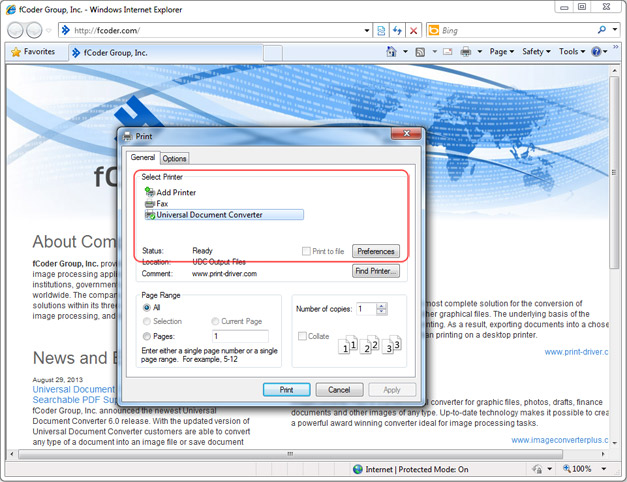
Task: Switch to the General tab
Action: 143,158
